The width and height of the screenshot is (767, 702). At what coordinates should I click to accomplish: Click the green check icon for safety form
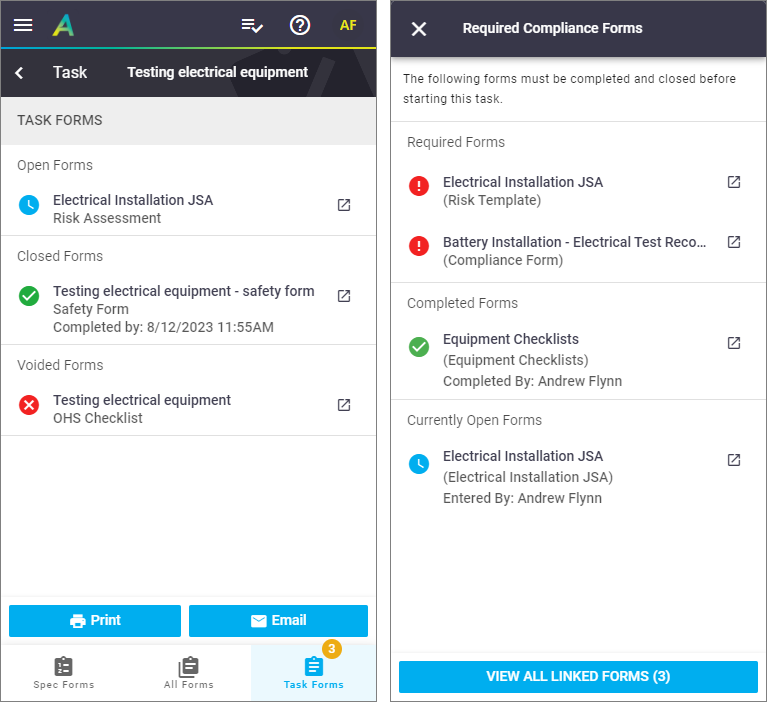(29, 296)
